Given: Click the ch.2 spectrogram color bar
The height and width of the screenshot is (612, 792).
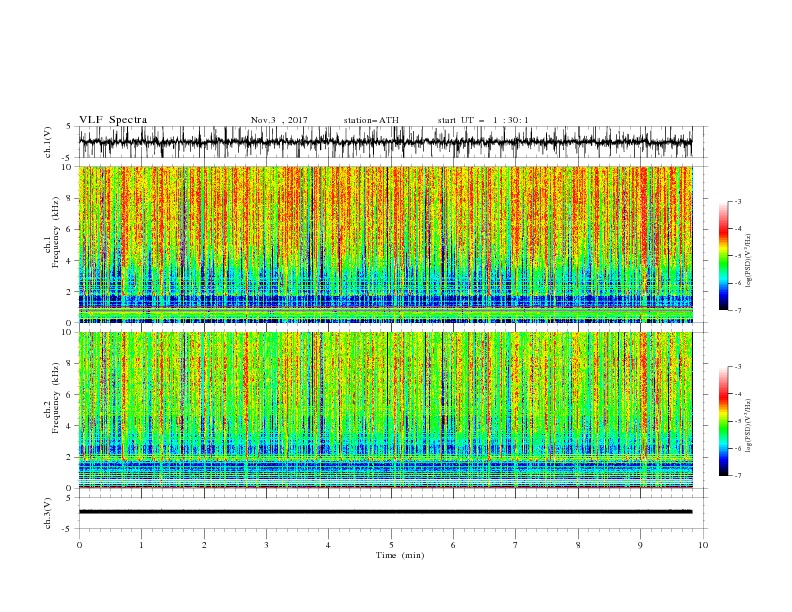Looking at the screenshot, I should click(x=723, y=421).
